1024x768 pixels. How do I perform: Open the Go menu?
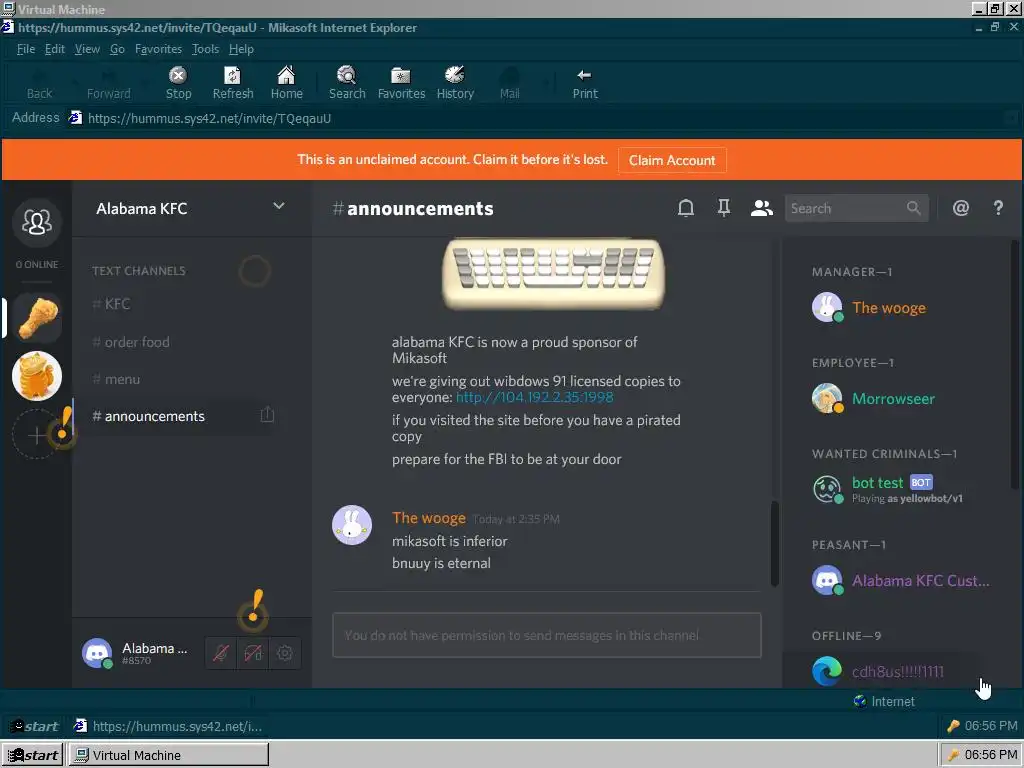(117, 49)
